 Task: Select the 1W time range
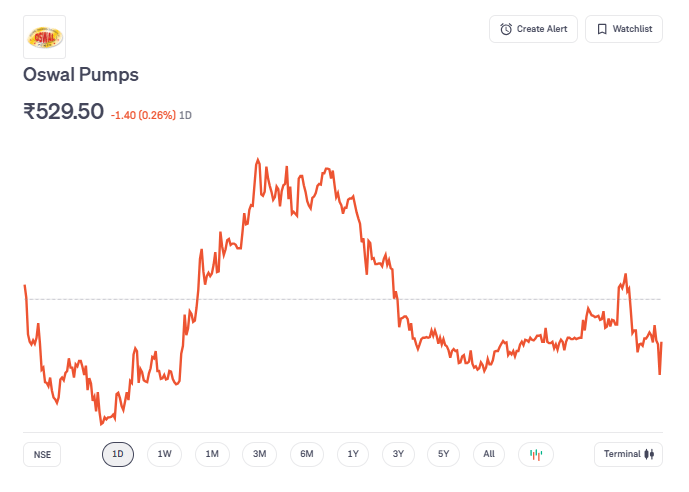click(165, 454)
